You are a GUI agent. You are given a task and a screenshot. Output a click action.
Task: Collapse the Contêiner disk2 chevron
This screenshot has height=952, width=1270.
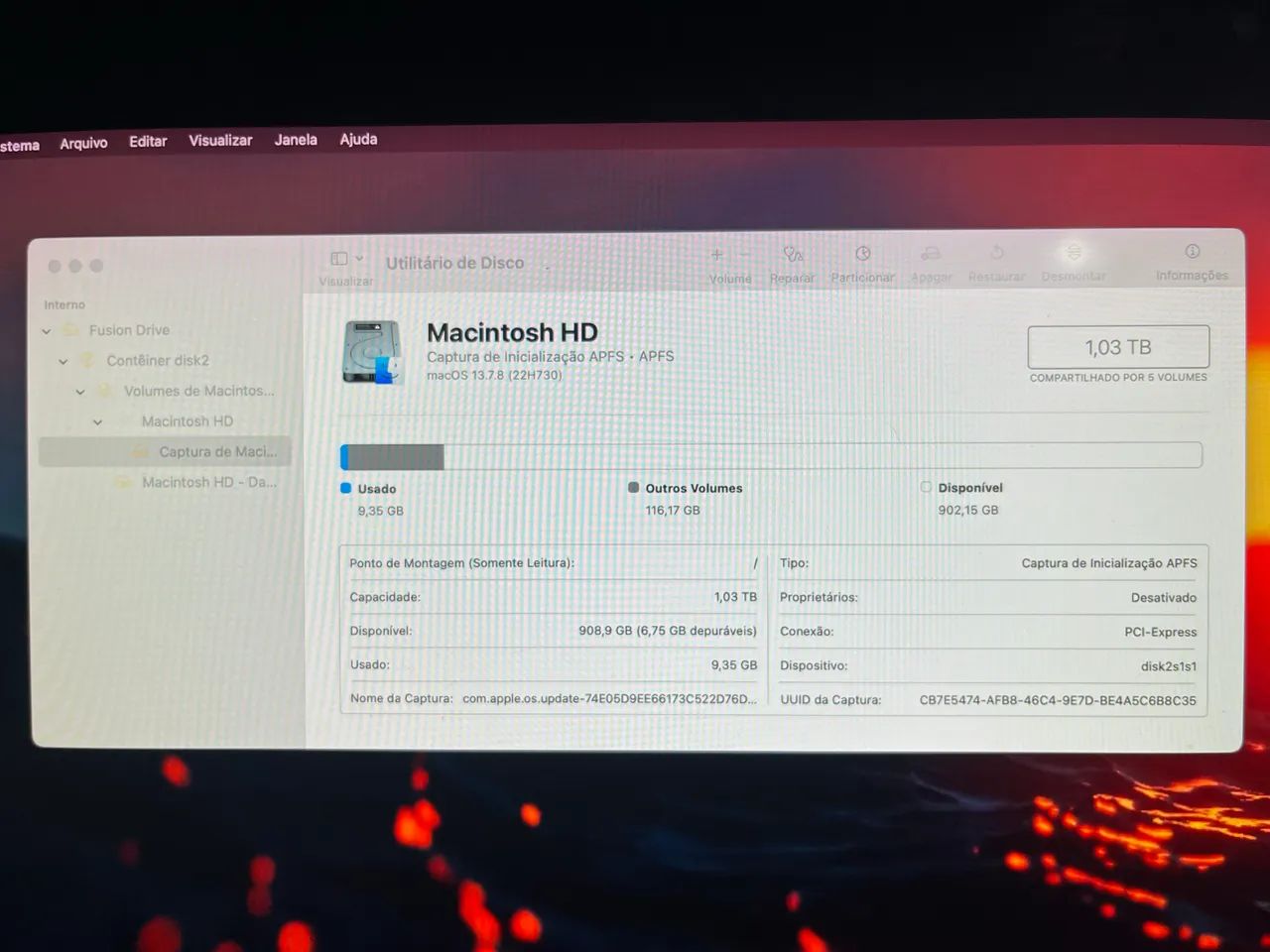coord(63,362)
